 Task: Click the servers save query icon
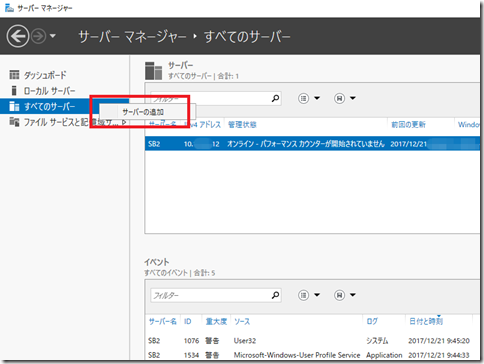pyautogui.click(x=339, y=98)
